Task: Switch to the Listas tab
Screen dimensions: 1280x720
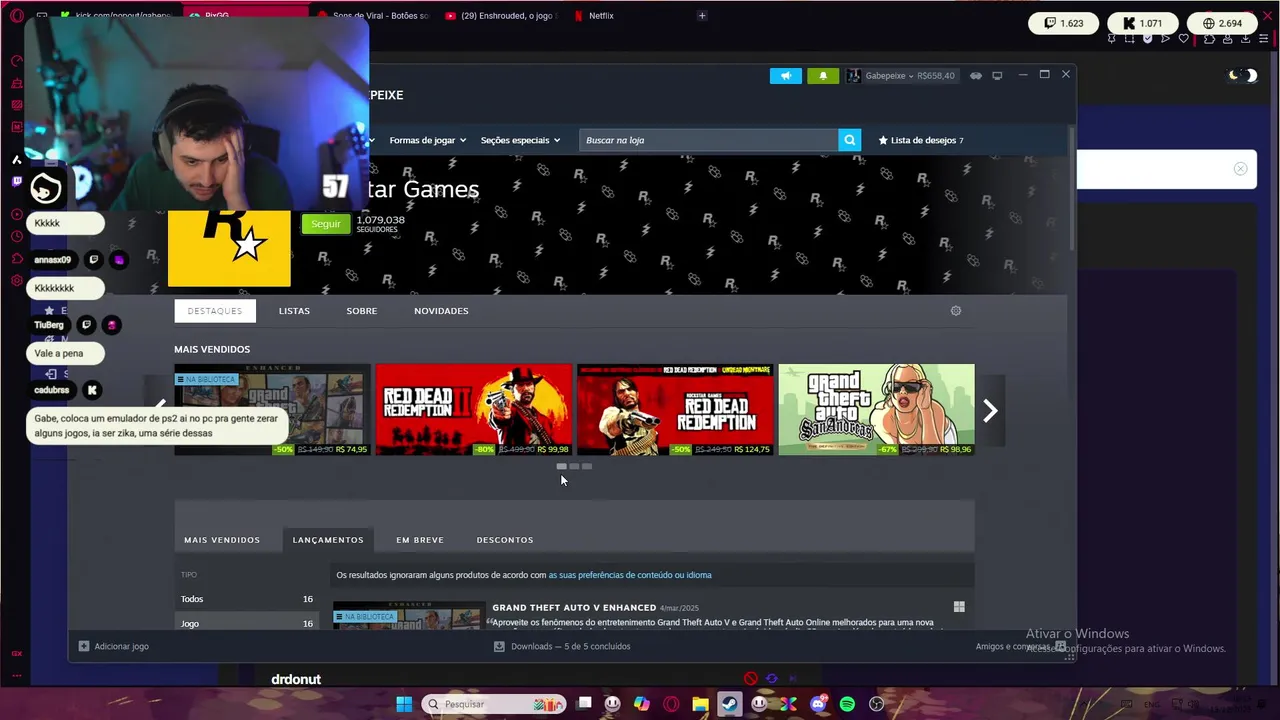Action: pos(294,311)
